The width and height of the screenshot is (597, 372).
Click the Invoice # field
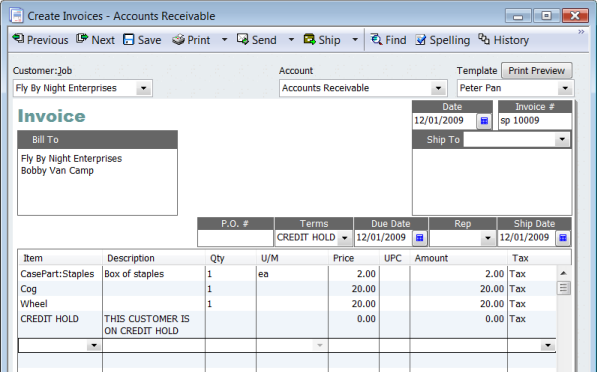535,121
